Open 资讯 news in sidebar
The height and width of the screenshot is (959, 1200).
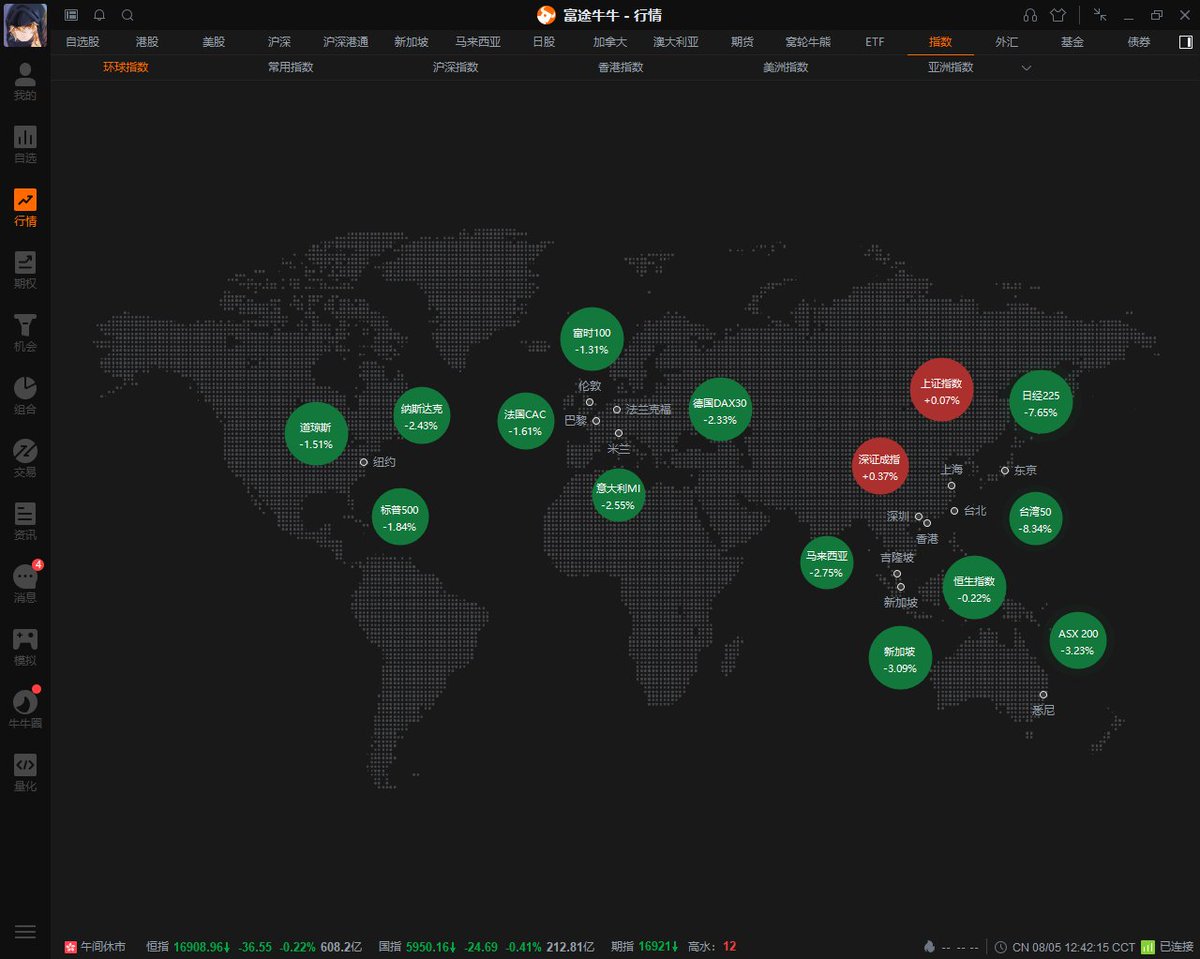(25, 522)
